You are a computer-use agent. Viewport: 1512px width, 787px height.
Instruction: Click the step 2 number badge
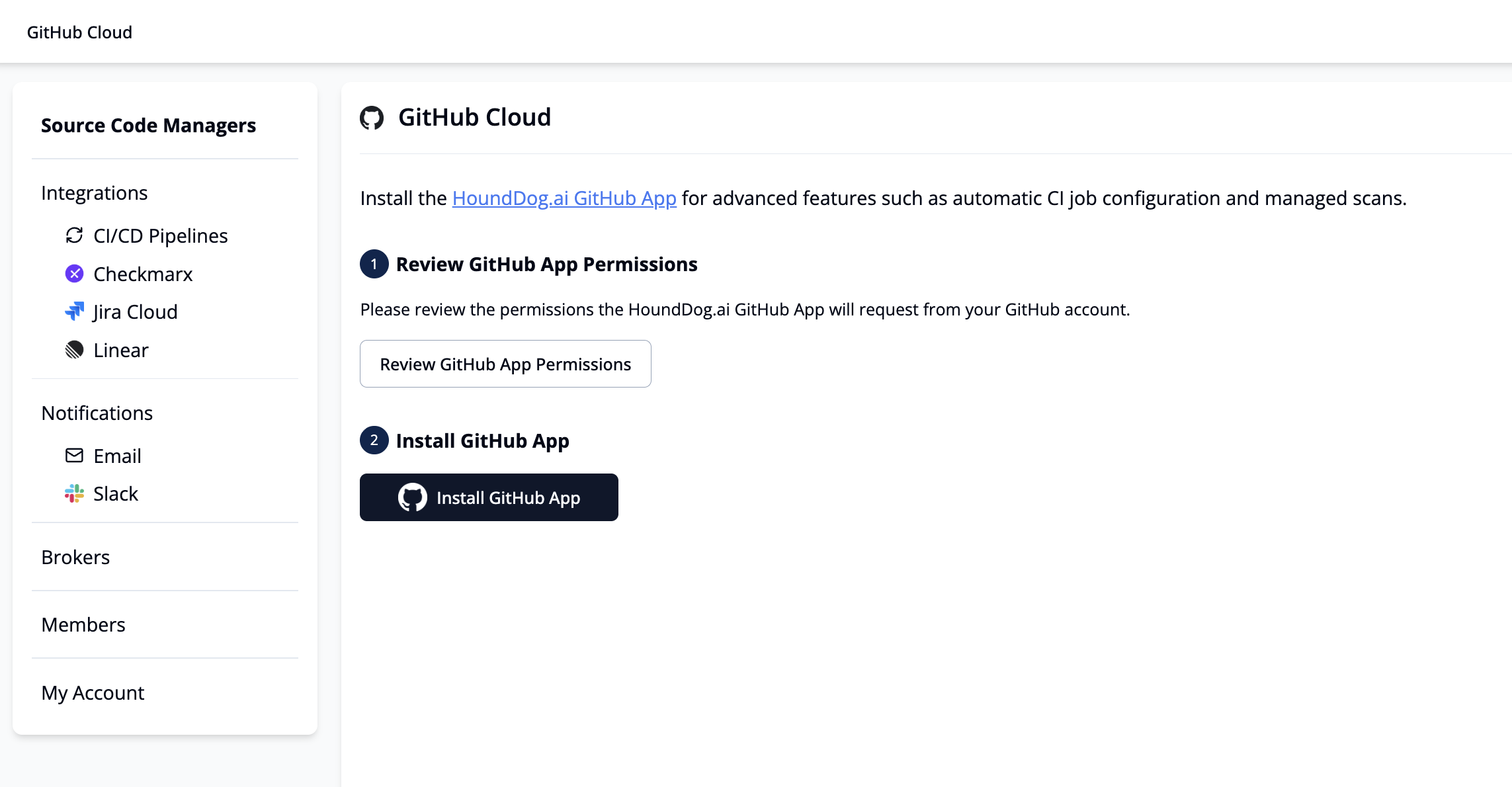(374, 440)
